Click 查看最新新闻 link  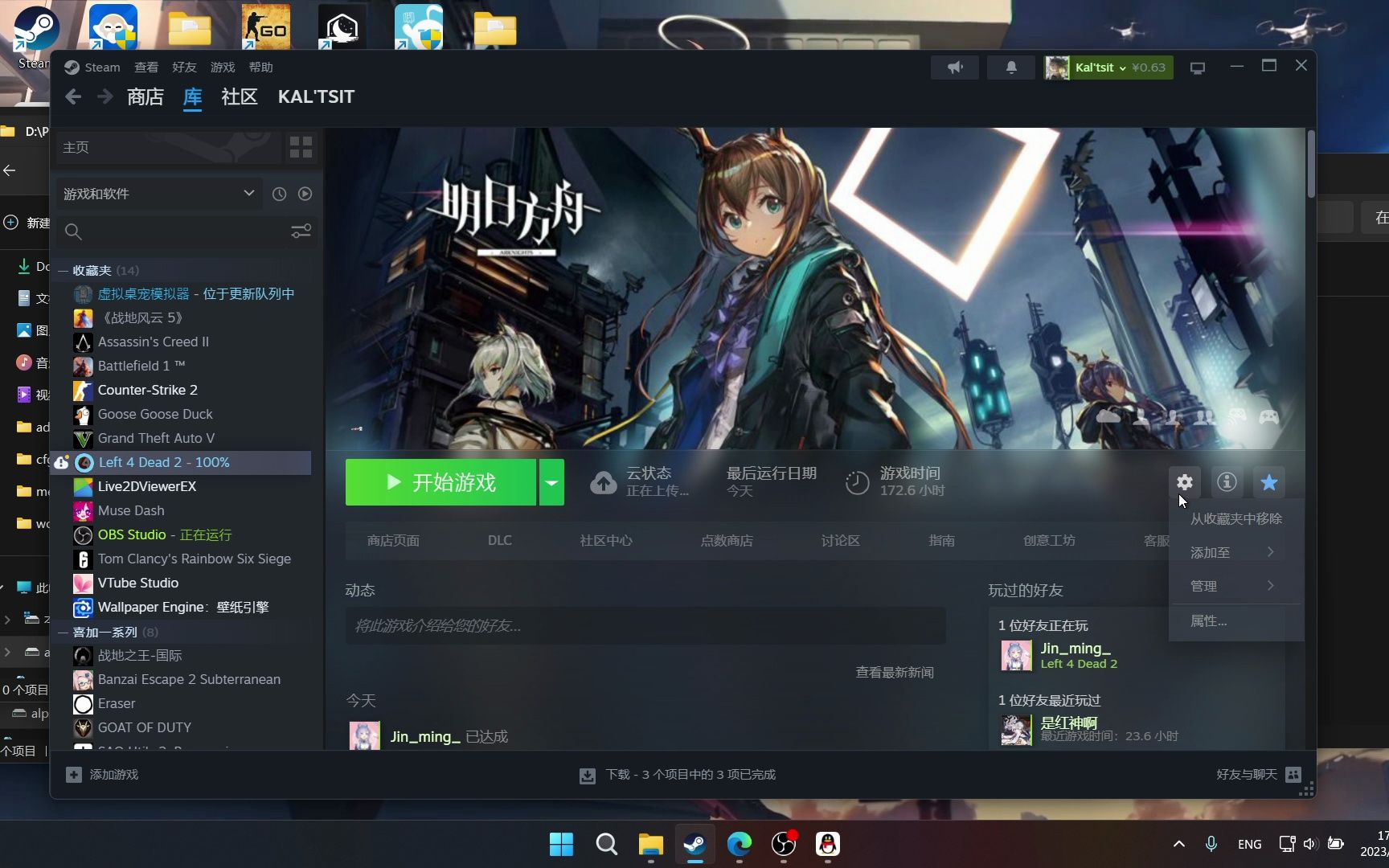point(895,673)
